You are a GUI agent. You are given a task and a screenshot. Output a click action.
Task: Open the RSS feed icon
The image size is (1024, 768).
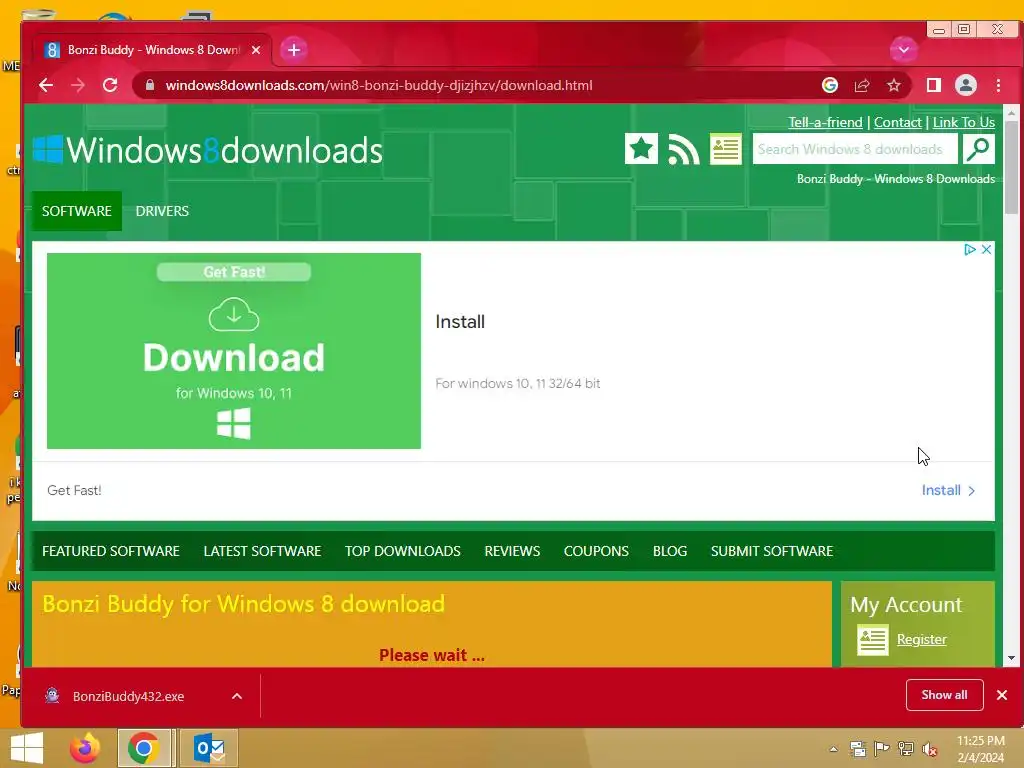[x=683, y=150]
